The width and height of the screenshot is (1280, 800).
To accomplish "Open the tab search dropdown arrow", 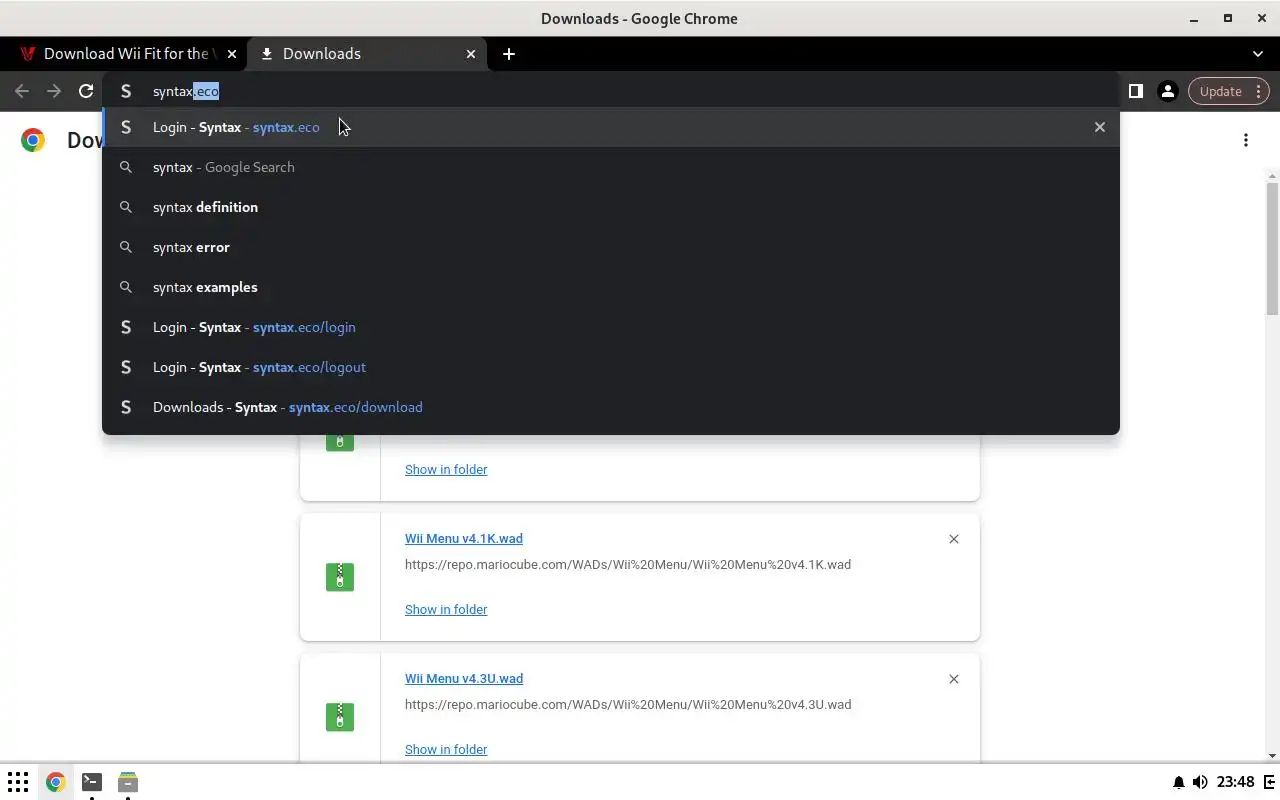I will click(x=1258, y=54).
